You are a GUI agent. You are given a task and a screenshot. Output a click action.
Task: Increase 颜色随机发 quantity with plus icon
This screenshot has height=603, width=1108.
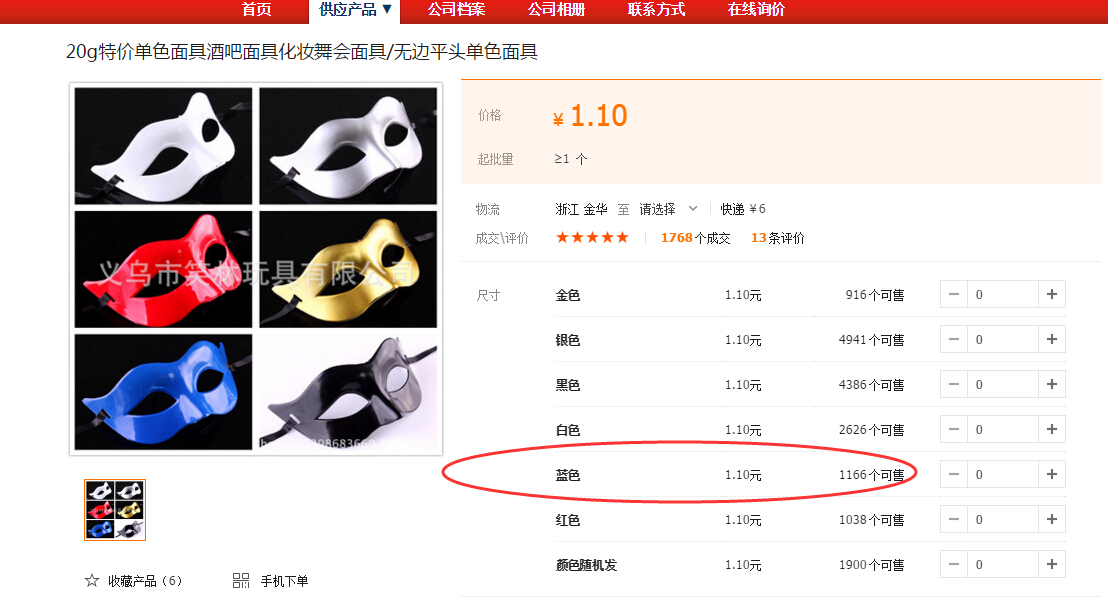[1051, 564]
